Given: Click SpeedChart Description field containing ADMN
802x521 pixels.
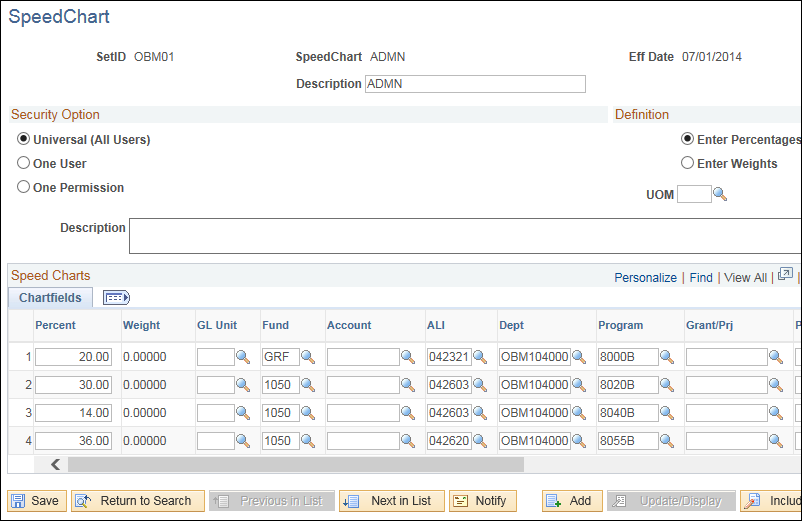Looking at the screenshot, I should tap(475, 84).
